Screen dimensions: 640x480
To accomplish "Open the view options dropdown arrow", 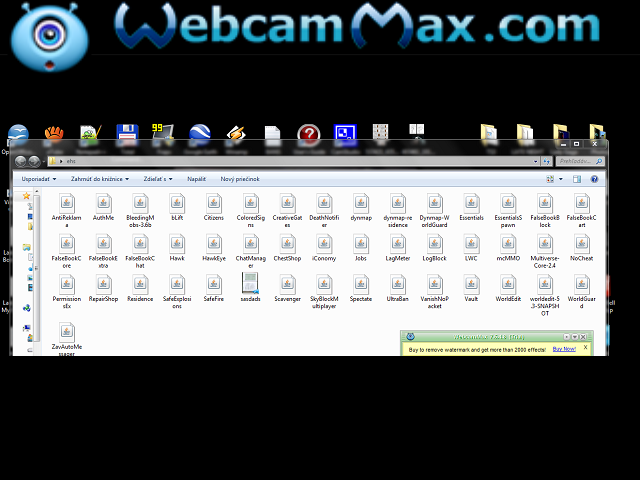I will pyautogui.click(x=561, y=179).
